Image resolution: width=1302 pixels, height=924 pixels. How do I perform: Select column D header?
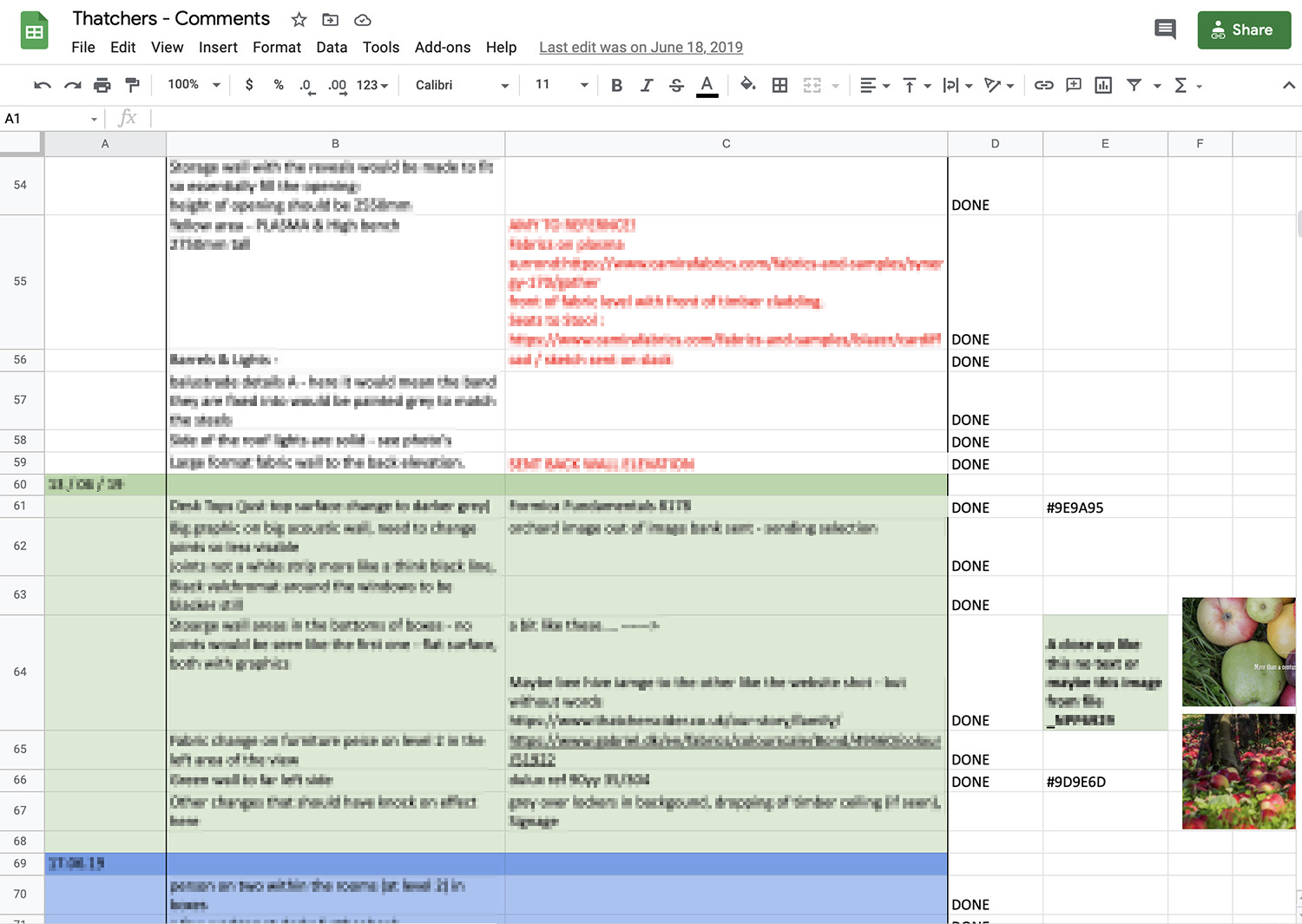(995, 144)
